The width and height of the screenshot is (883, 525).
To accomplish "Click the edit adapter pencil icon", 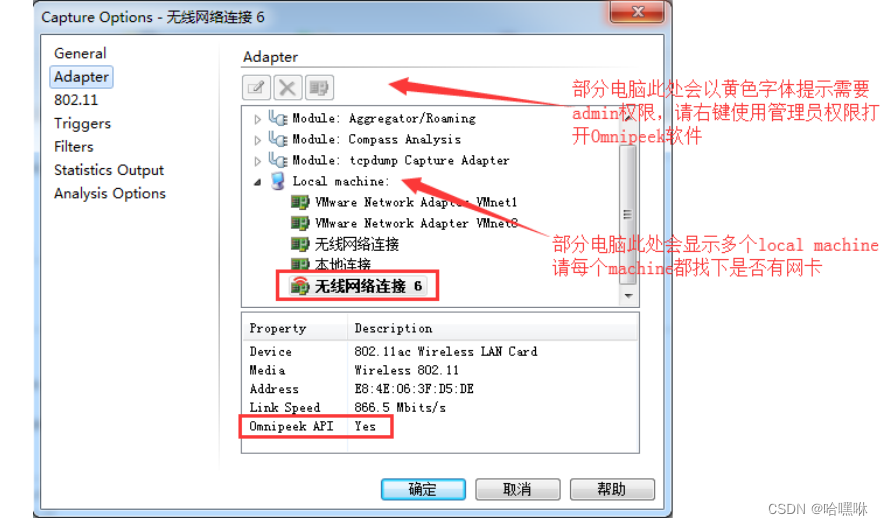I will (256, 88).
